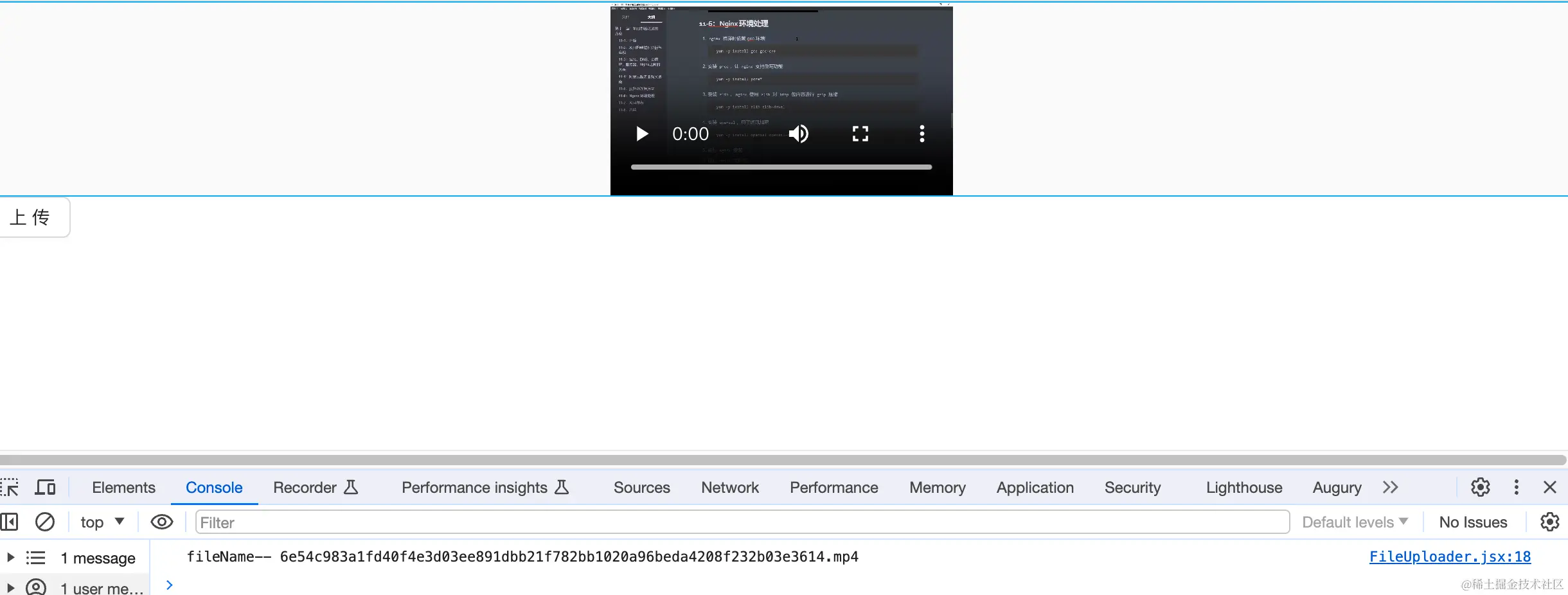Image resolution: width=1568 pixels, height=595 pixels.
Task: Play the uploaded video
Action: point(641,134)
